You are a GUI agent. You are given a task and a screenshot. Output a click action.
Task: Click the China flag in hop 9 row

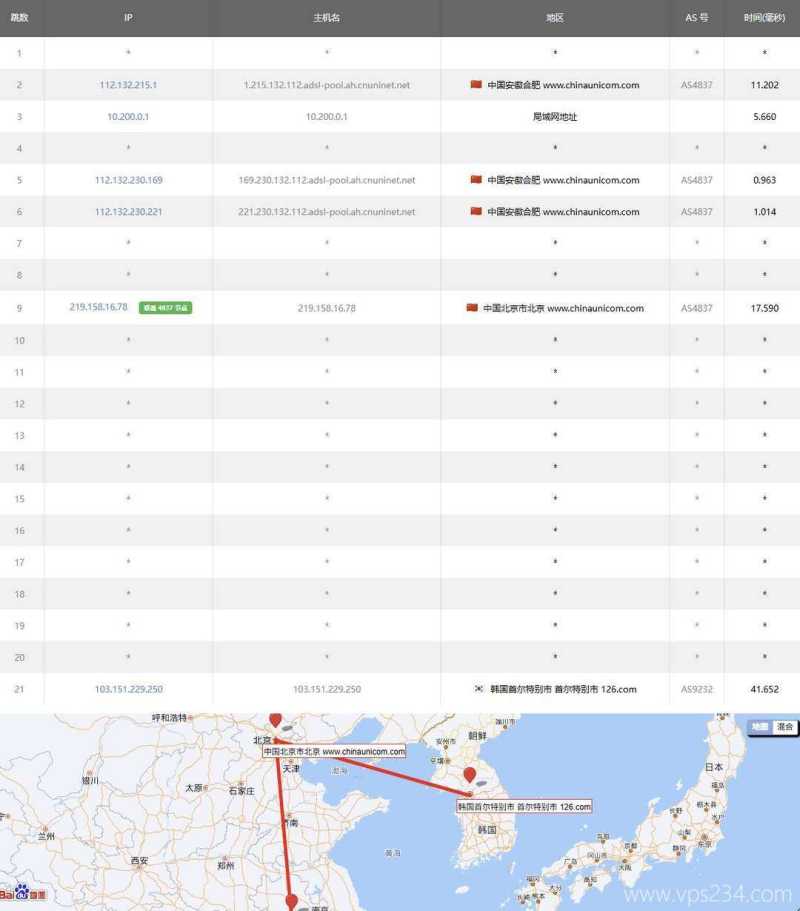click(x=472, y=308)
